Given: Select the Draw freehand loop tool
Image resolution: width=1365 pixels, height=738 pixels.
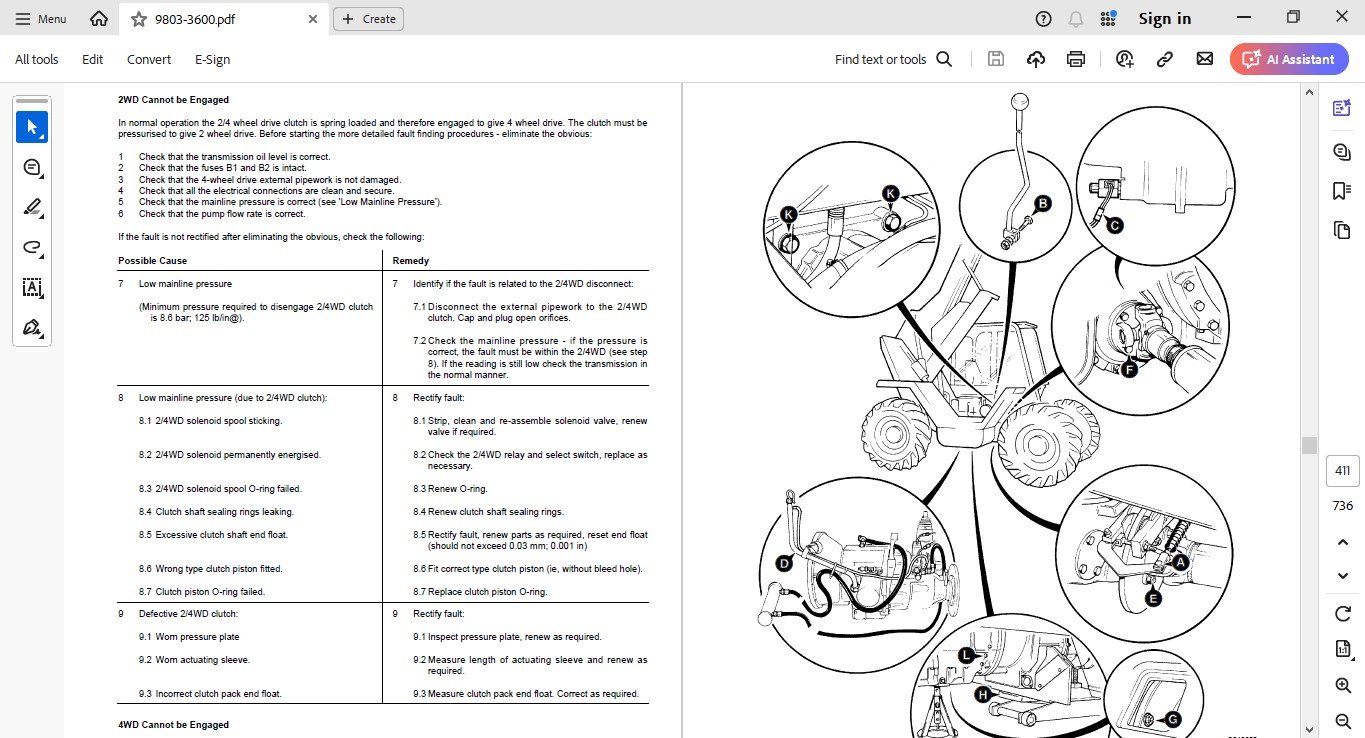Looking at the screenshot, I should [32, 247].
